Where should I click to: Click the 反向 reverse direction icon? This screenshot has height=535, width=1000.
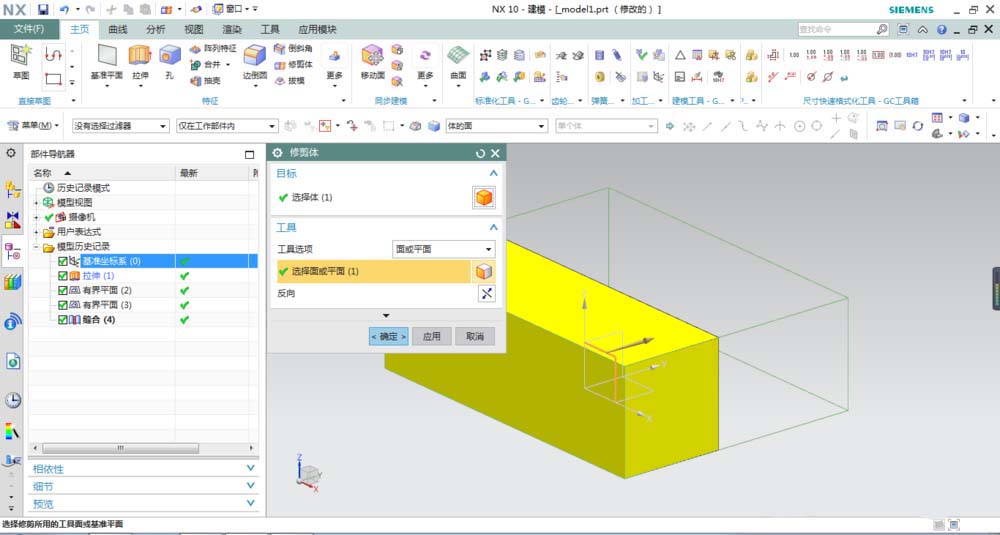(487, 293)
